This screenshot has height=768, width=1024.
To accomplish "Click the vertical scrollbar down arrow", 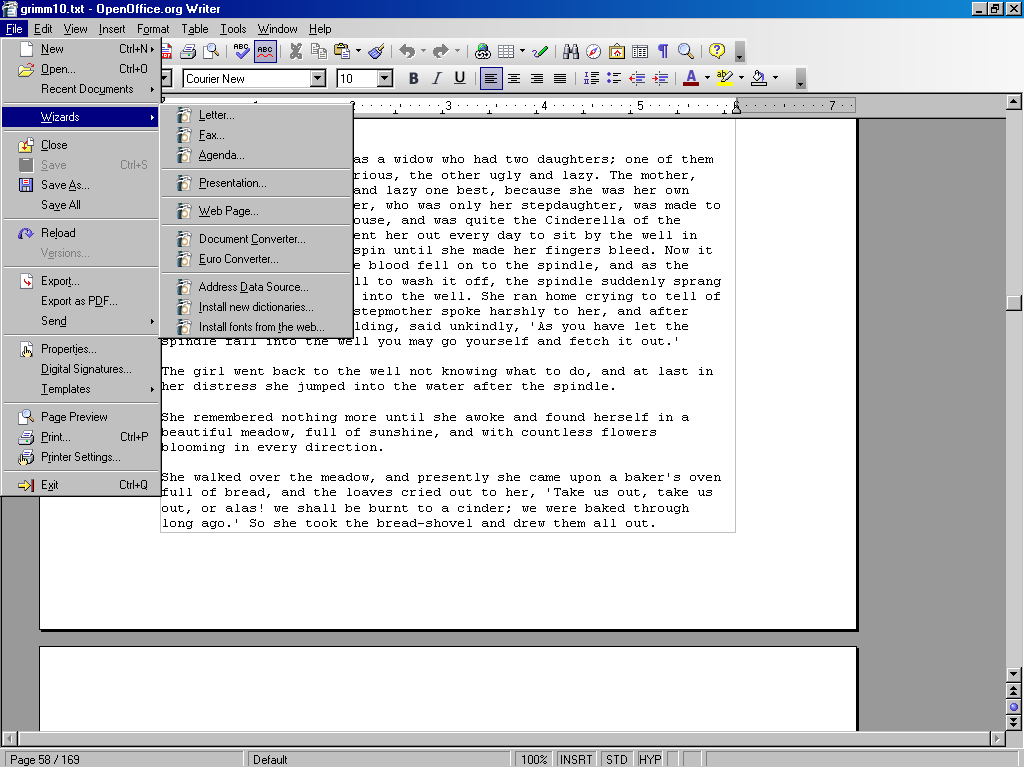I will click(x=1014, y=674).
